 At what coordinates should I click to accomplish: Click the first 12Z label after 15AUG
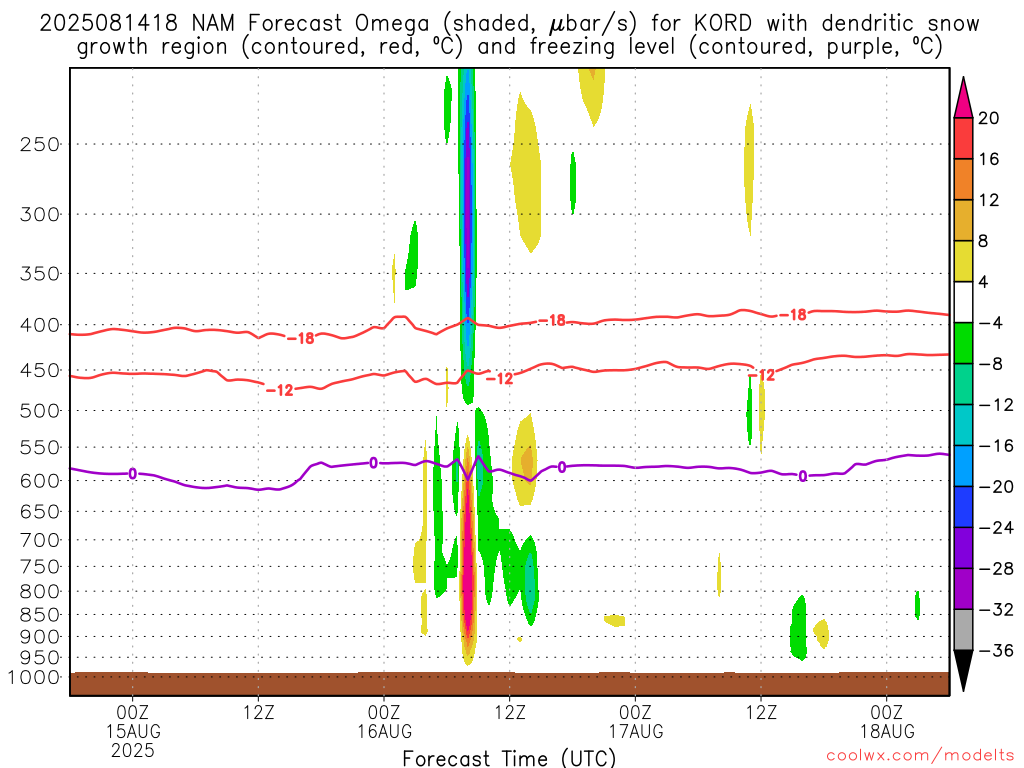click(x=259, y=712)
